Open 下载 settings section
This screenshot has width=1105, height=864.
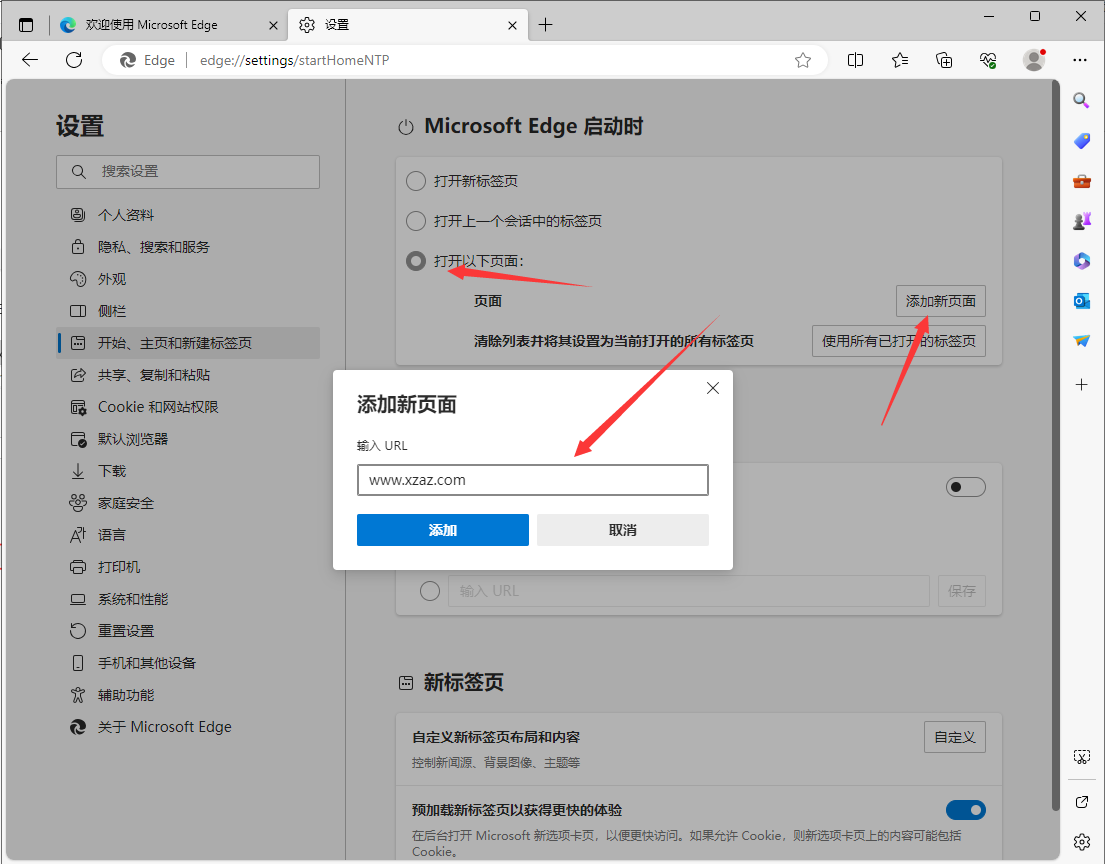click(x=187, y=471)
